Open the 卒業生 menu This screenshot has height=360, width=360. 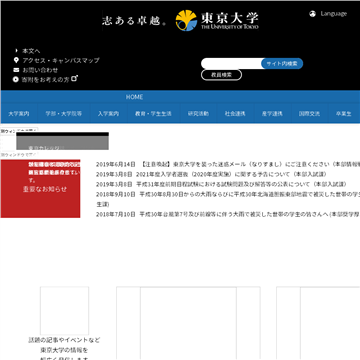pyautogui.click(x=344, y=114)
